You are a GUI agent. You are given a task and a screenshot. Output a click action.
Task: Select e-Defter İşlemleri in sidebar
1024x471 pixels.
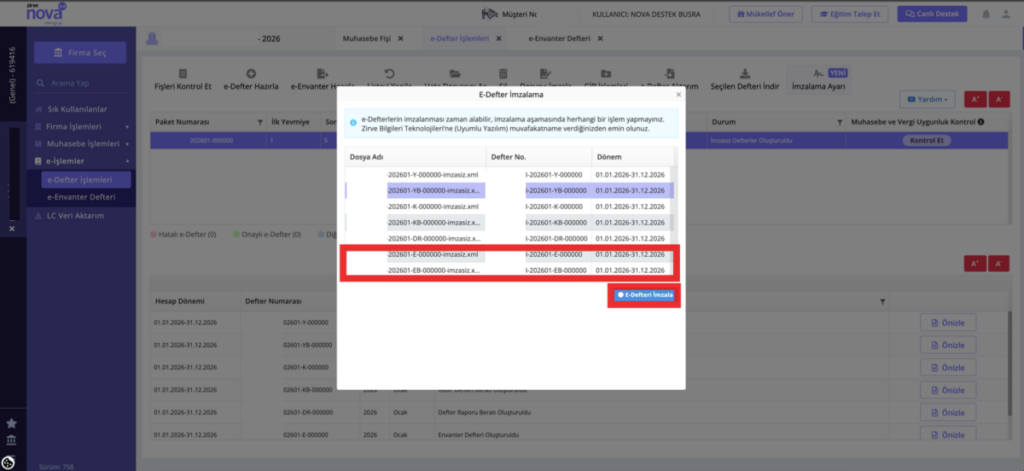coord(86,180)
